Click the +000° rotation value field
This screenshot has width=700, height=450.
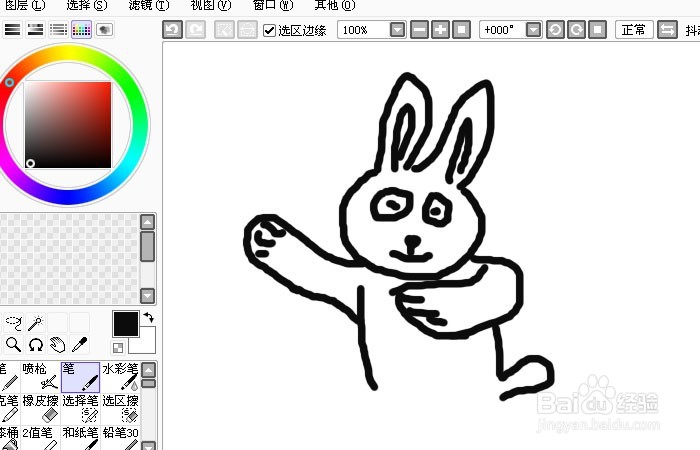(503, 30)
